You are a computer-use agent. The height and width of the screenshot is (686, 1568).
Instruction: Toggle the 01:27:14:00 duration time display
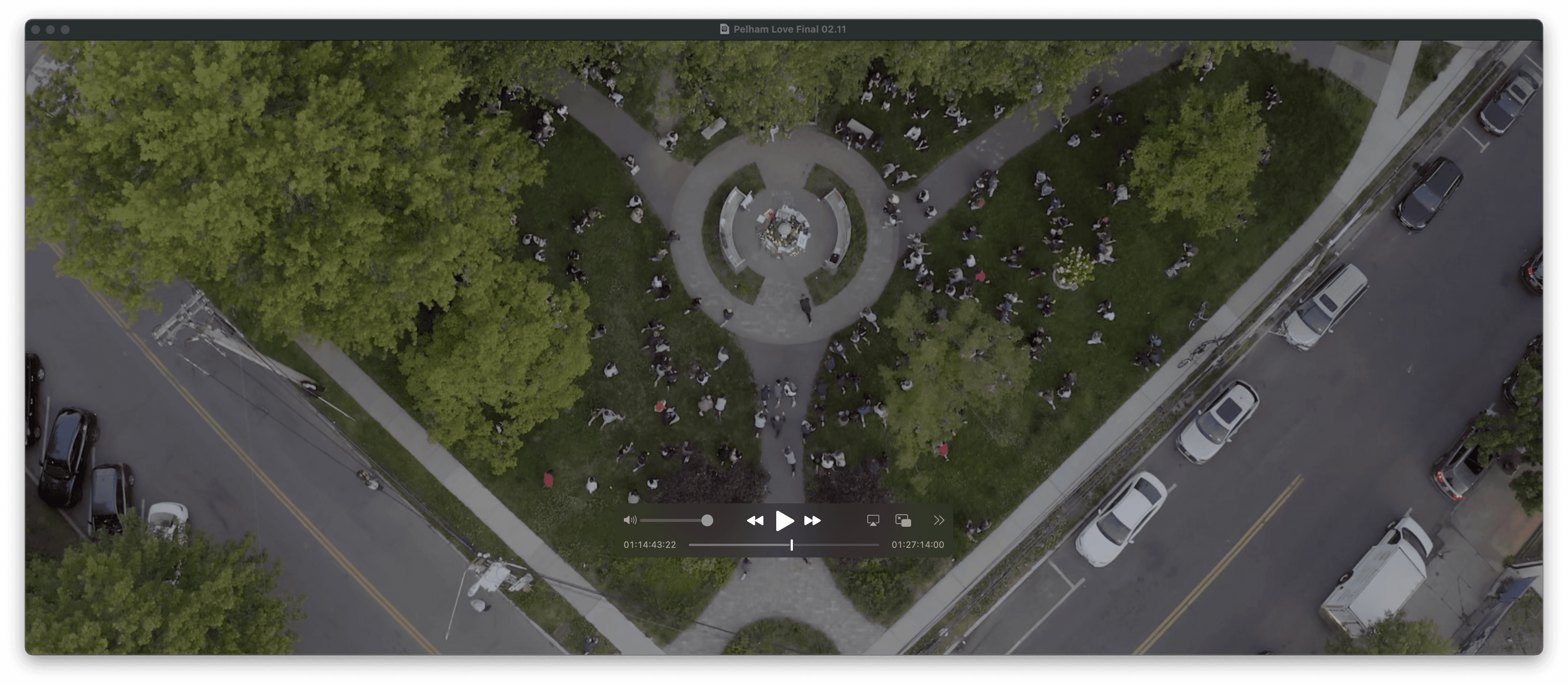tap(917, 545)
